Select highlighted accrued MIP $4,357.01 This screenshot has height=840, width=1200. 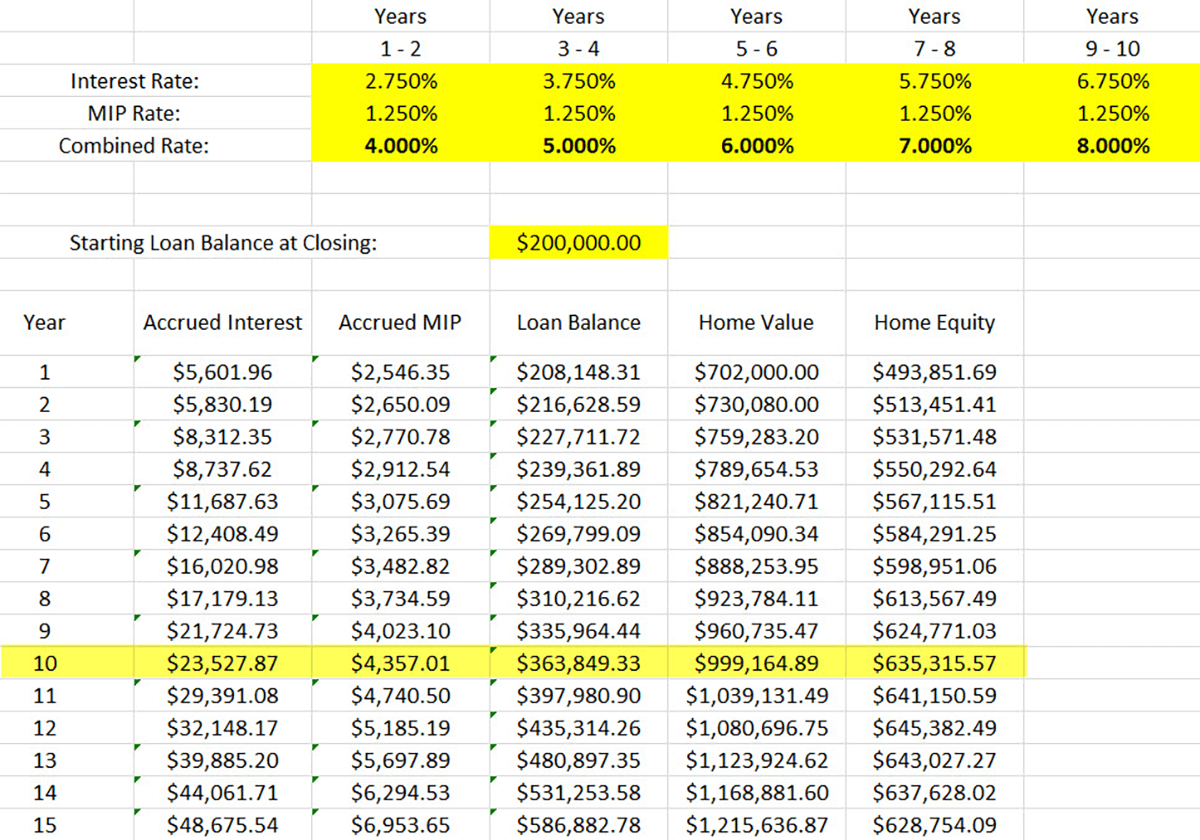point(401,663)
